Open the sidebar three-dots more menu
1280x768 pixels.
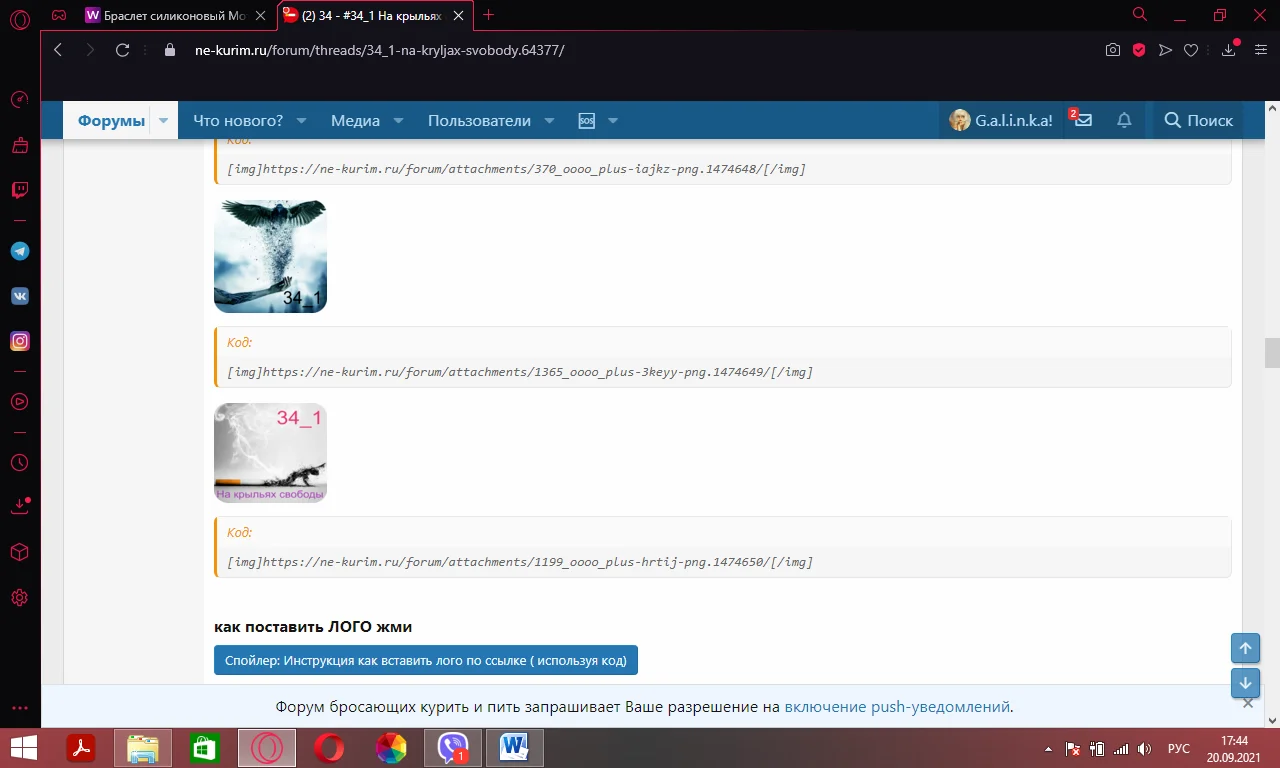click(x=19, y=708)
